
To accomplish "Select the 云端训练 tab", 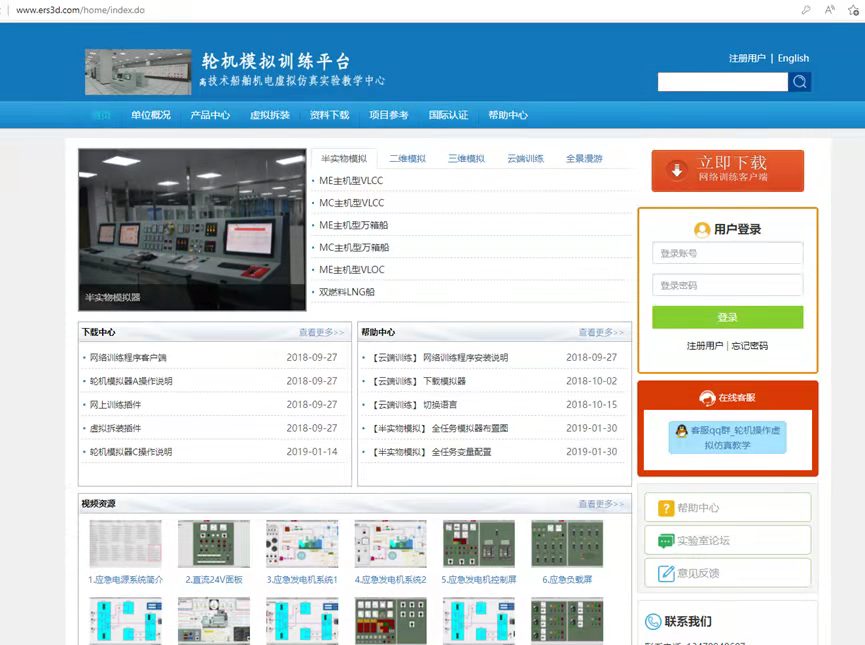I will coord(525,159).
